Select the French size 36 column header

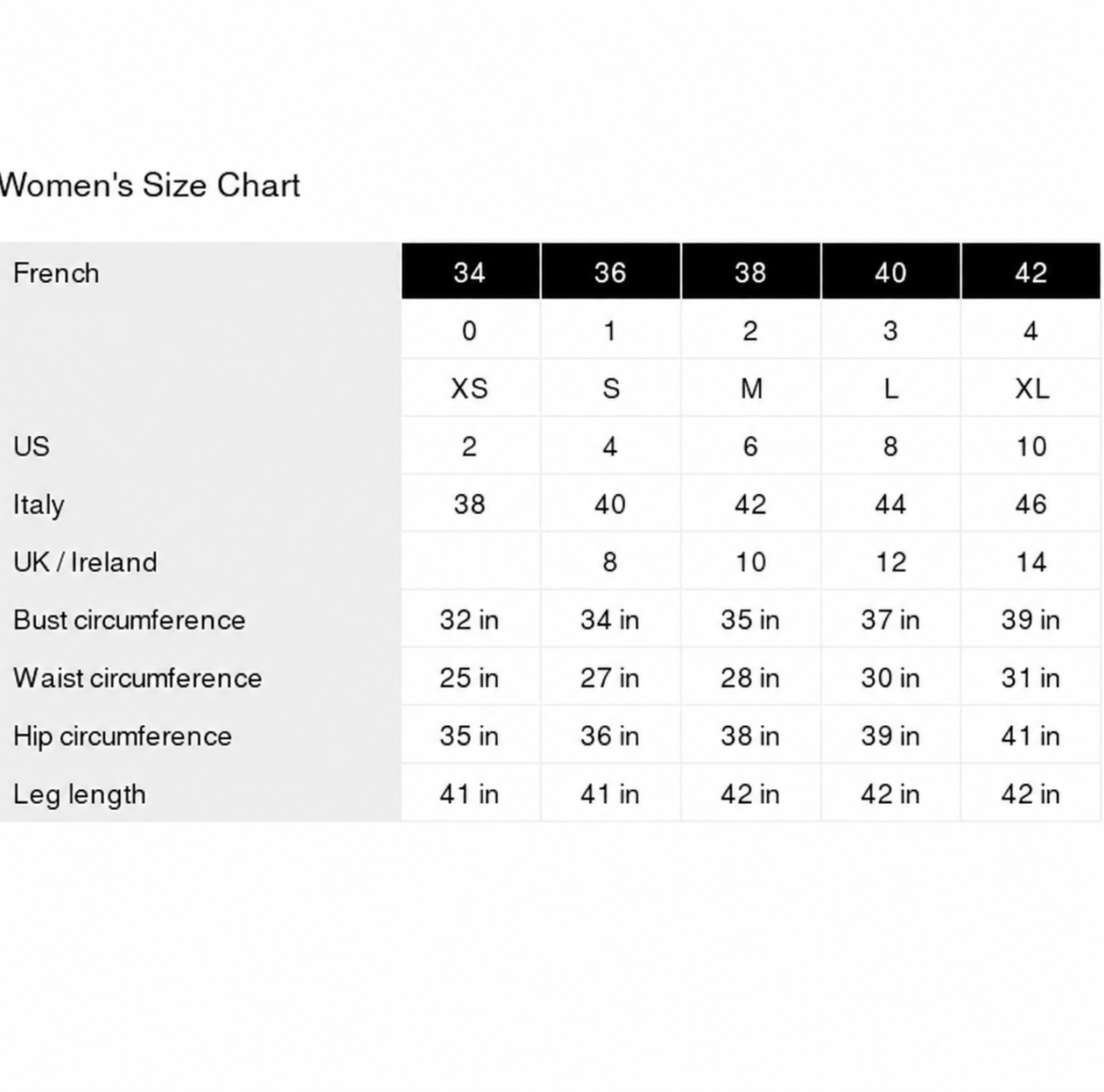610,272
